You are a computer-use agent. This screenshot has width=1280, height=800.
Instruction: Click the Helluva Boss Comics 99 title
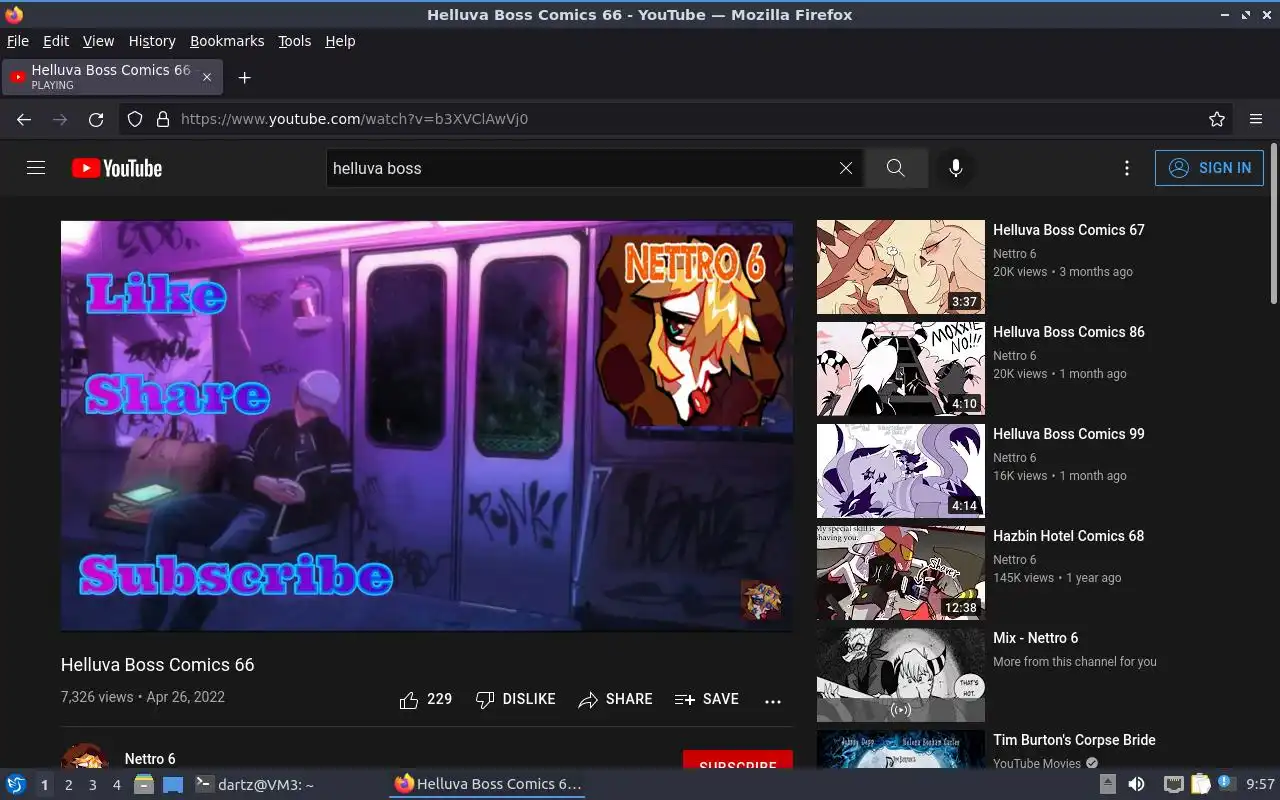click(x=1069, y=434)
